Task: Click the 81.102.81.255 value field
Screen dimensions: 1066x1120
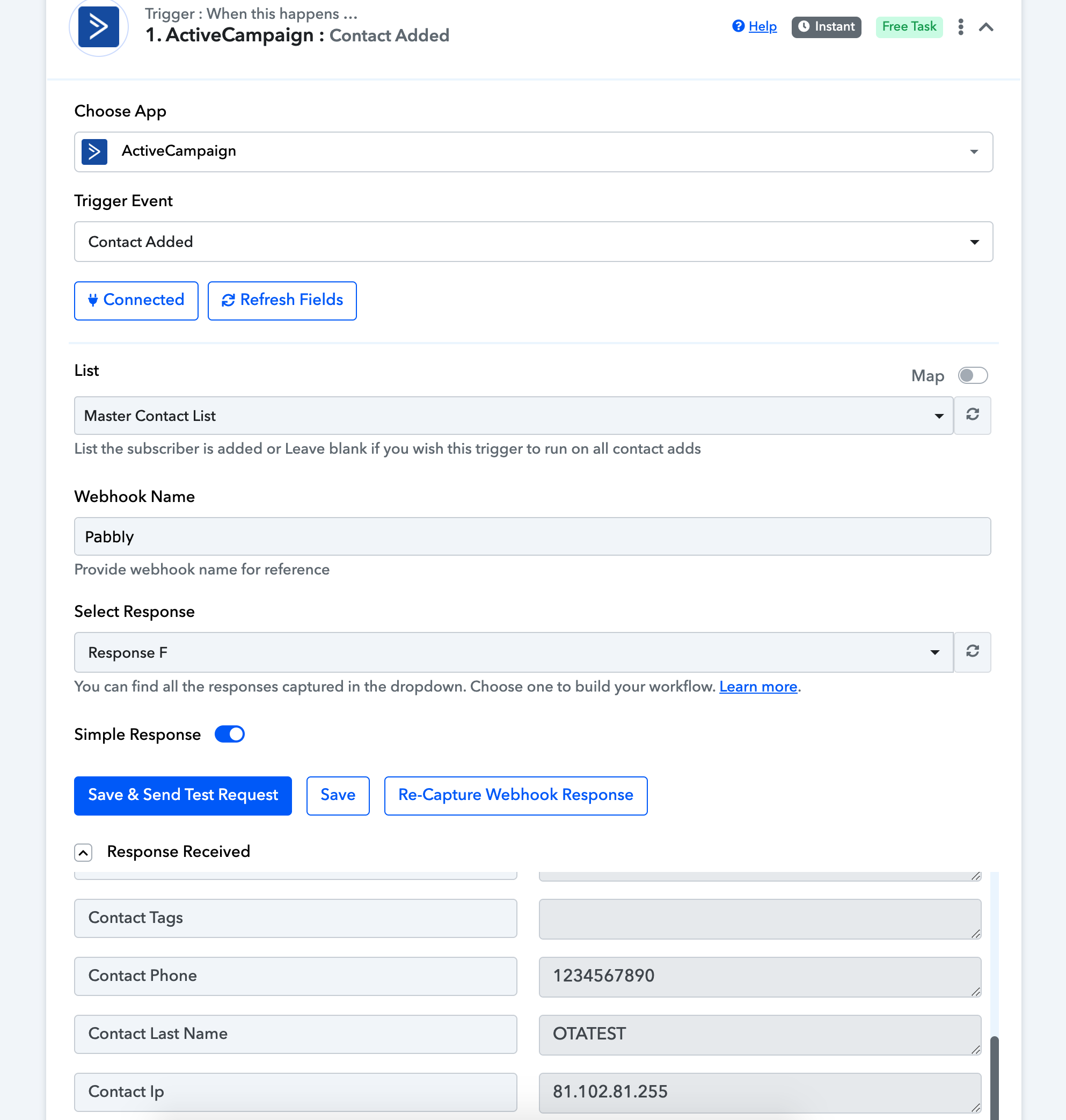Action: coord(760,1093)
